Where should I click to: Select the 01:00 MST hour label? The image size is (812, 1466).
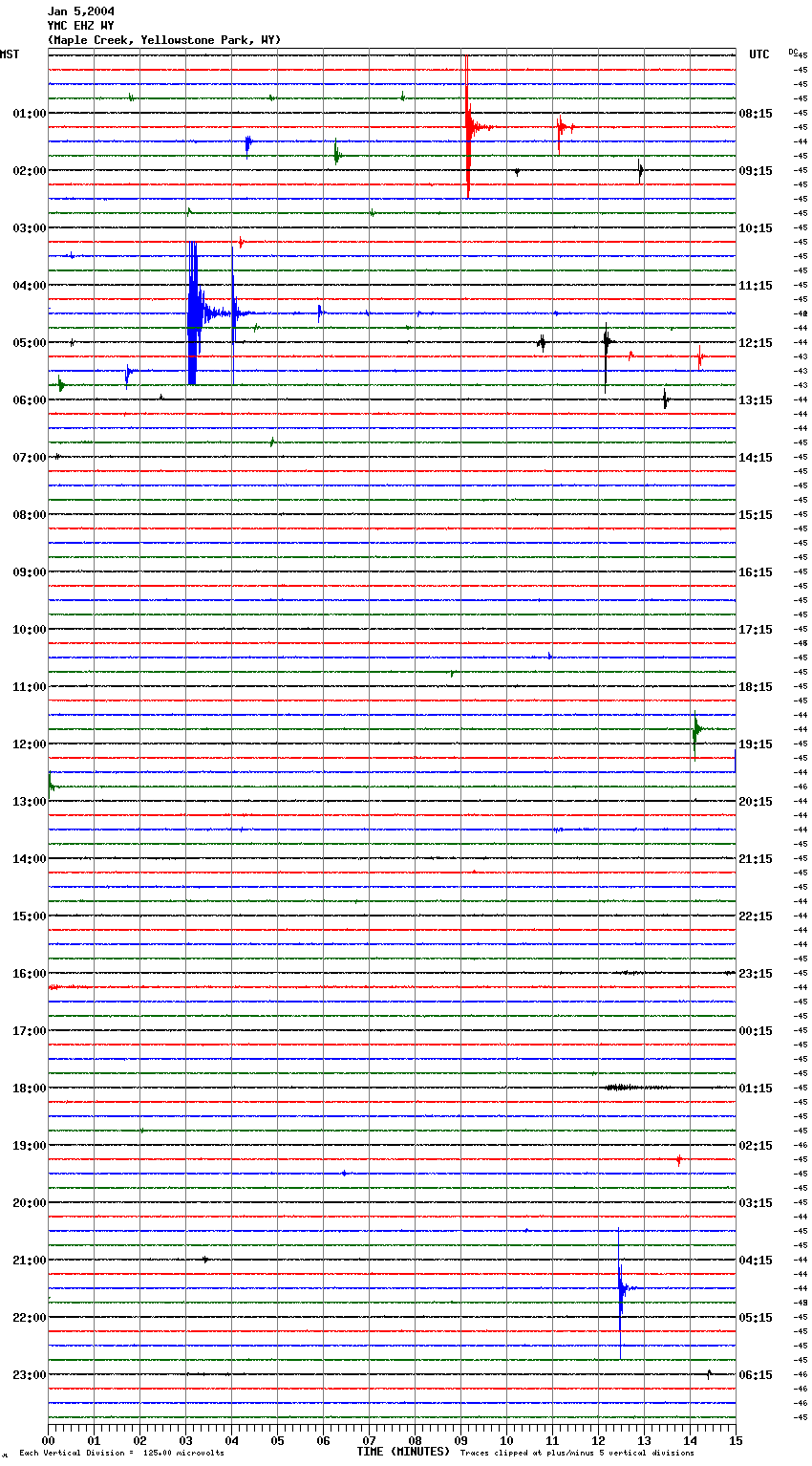click(30, 114)
